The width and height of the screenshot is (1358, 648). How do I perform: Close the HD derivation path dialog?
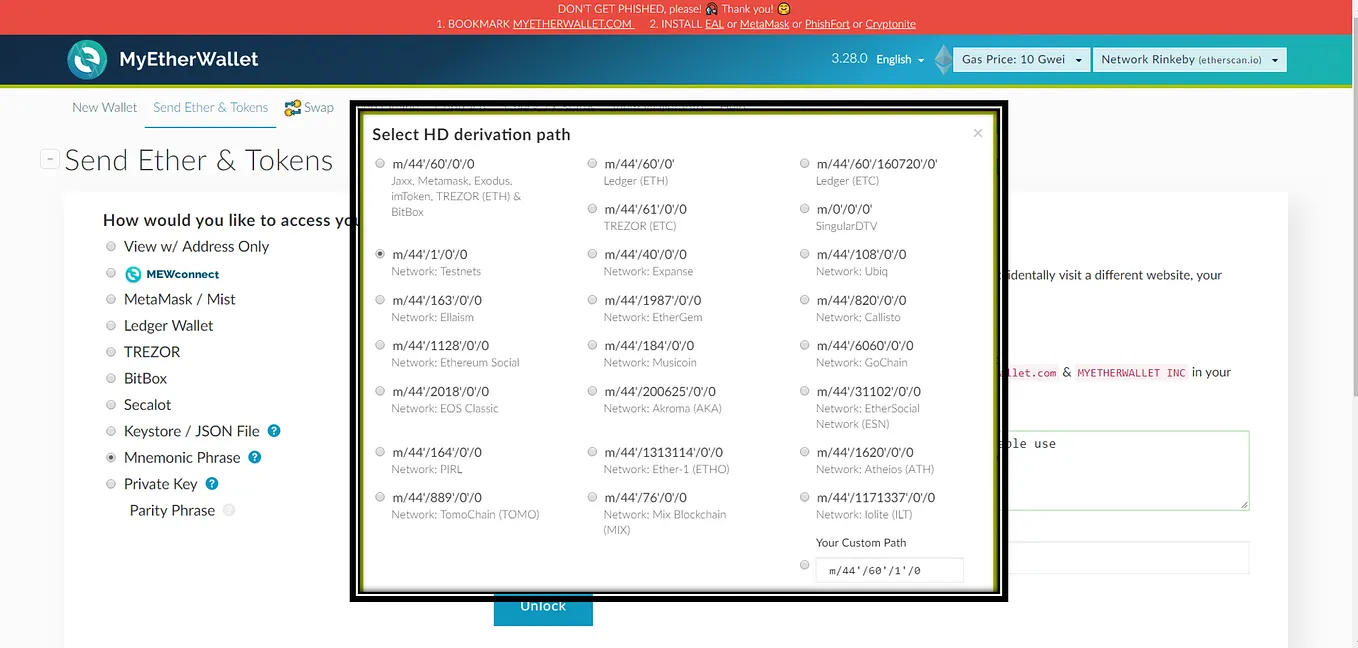[978, 133]
